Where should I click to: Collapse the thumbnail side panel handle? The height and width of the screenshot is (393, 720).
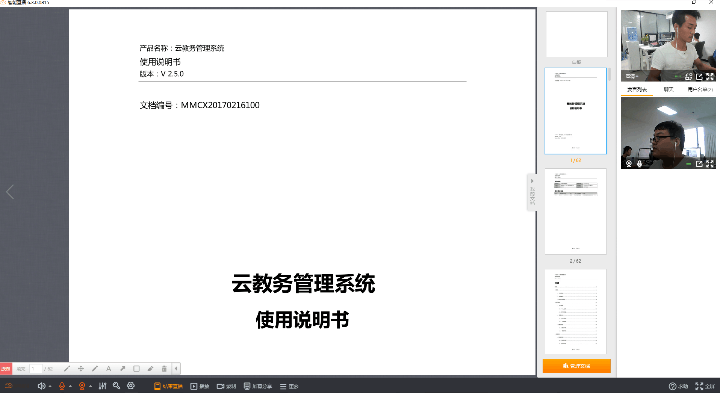click(532, 192)
